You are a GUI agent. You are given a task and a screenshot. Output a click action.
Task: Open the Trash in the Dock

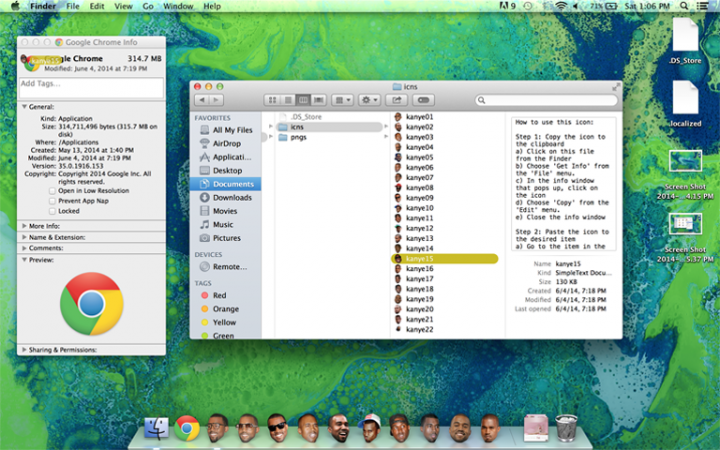567,429
